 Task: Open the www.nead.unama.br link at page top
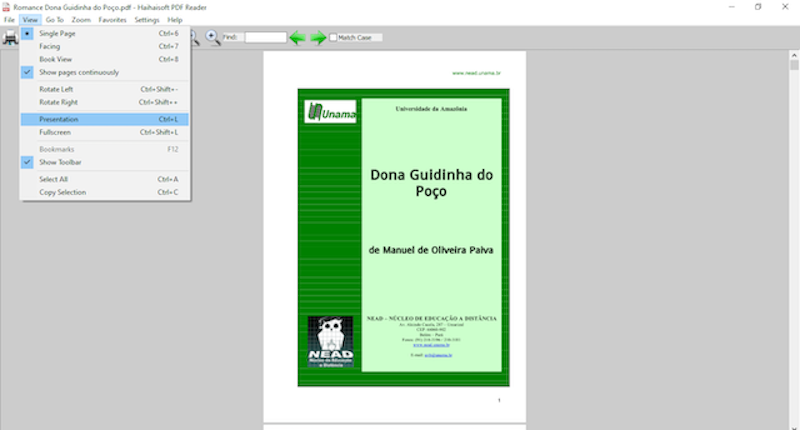click(476, 73)
